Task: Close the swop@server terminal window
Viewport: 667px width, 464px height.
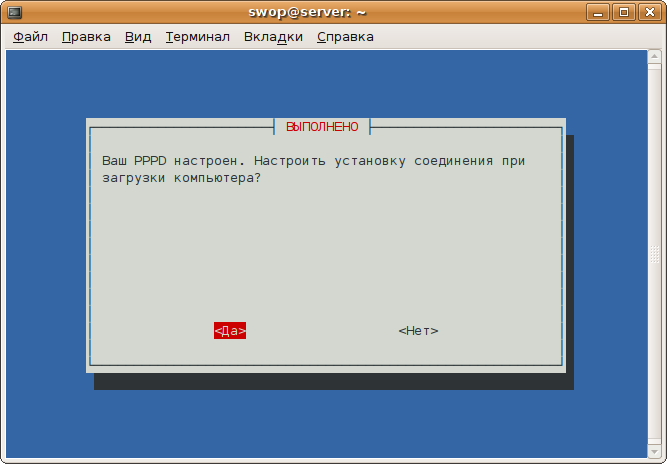Action: [x=650, y=12]
